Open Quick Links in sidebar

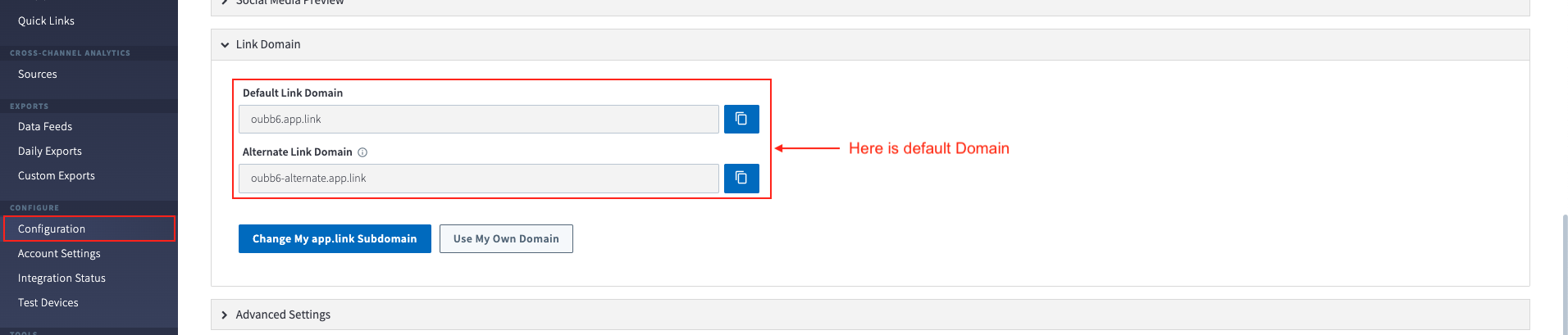click(46, 20)
